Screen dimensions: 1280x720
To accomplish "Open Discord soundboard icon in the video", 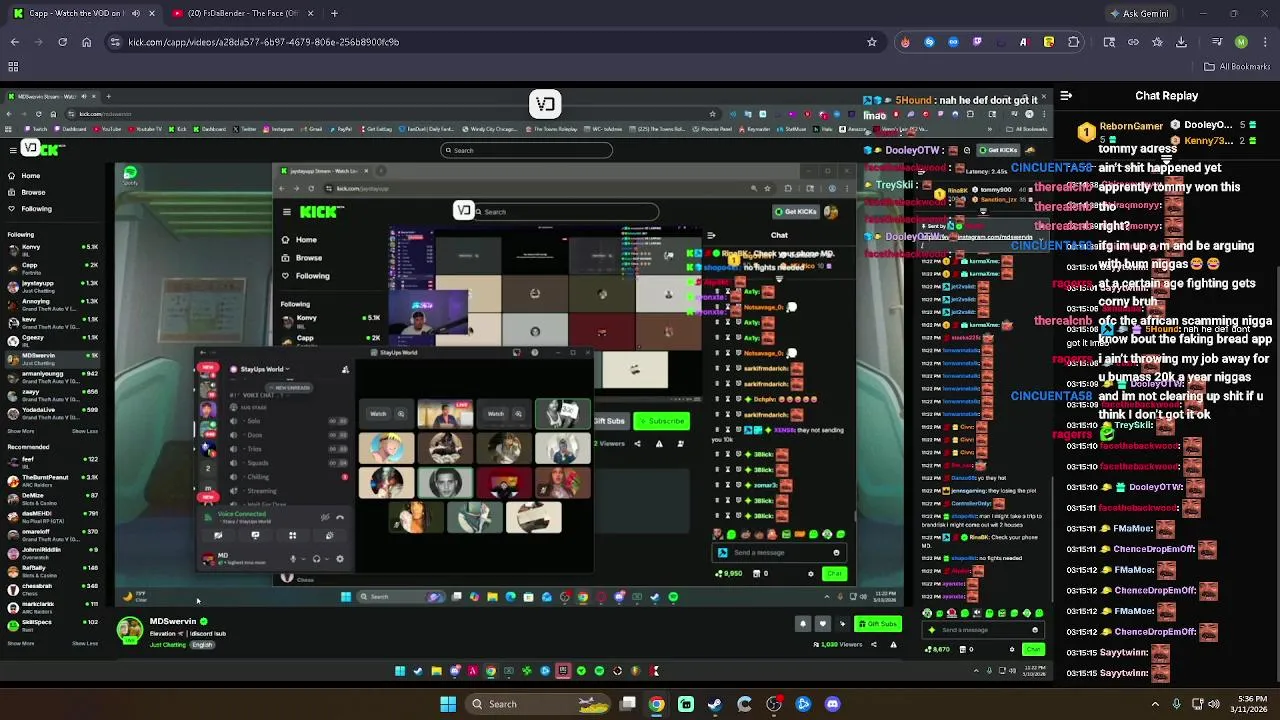I will [329, 535].
